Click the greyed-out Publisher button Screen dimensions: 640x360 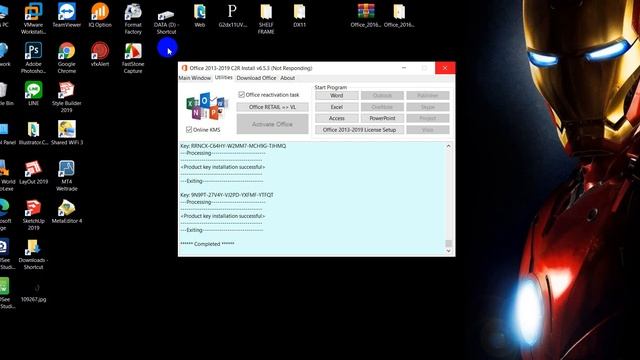pos(428,96)
